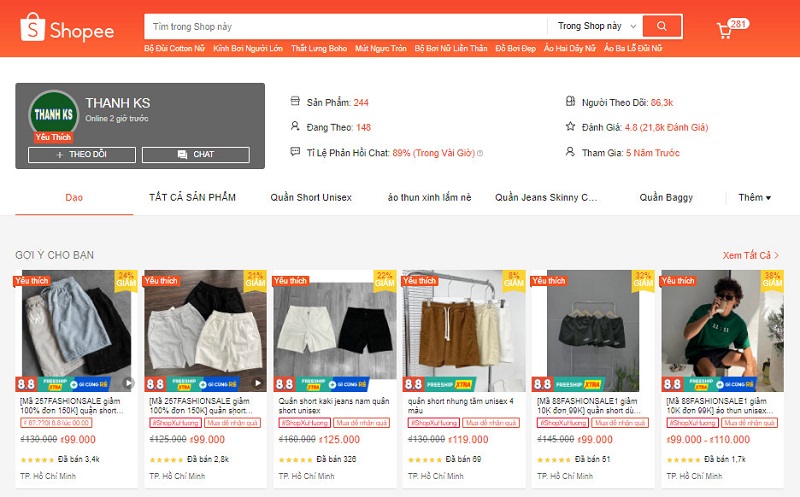800x497 pixels.
Task: Expand the 'Trong Shop này' search scope dropdown
Action: click(x=595, y=26)
